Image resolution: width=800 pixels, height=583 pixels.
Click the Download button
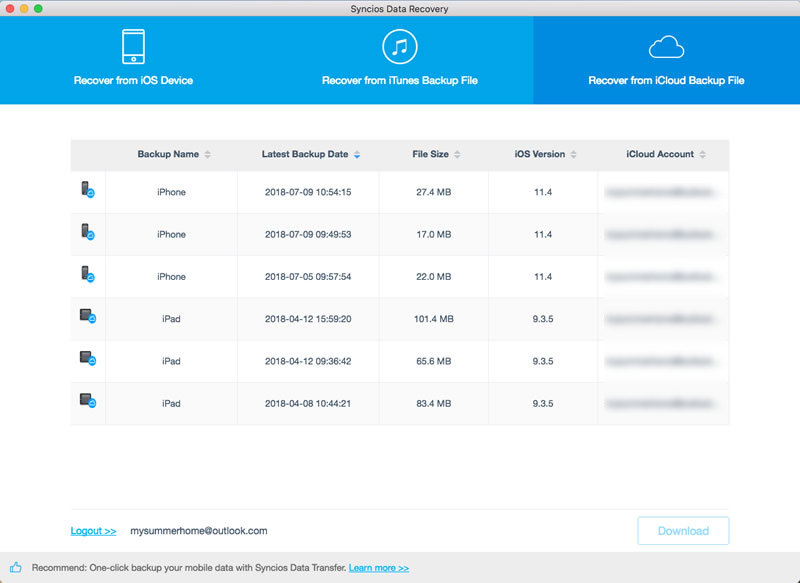[683, 531]
